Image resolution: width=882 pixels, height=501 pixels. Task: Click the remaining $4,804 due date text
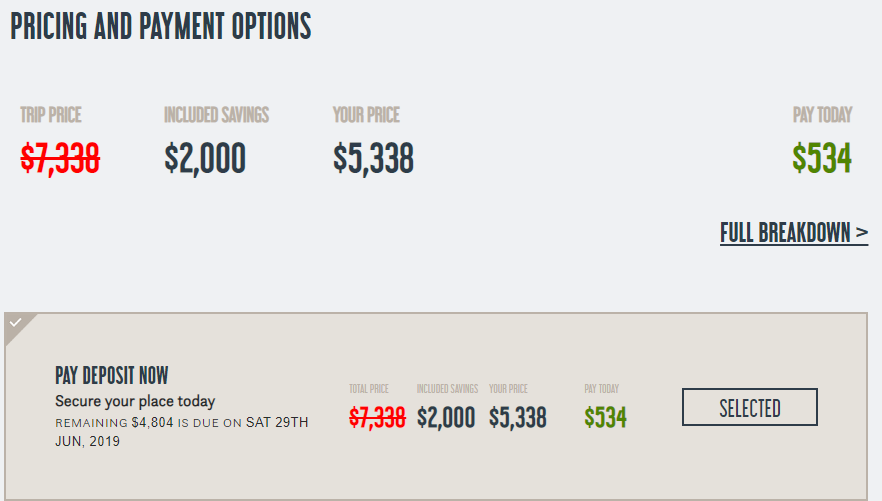point(182,431)
